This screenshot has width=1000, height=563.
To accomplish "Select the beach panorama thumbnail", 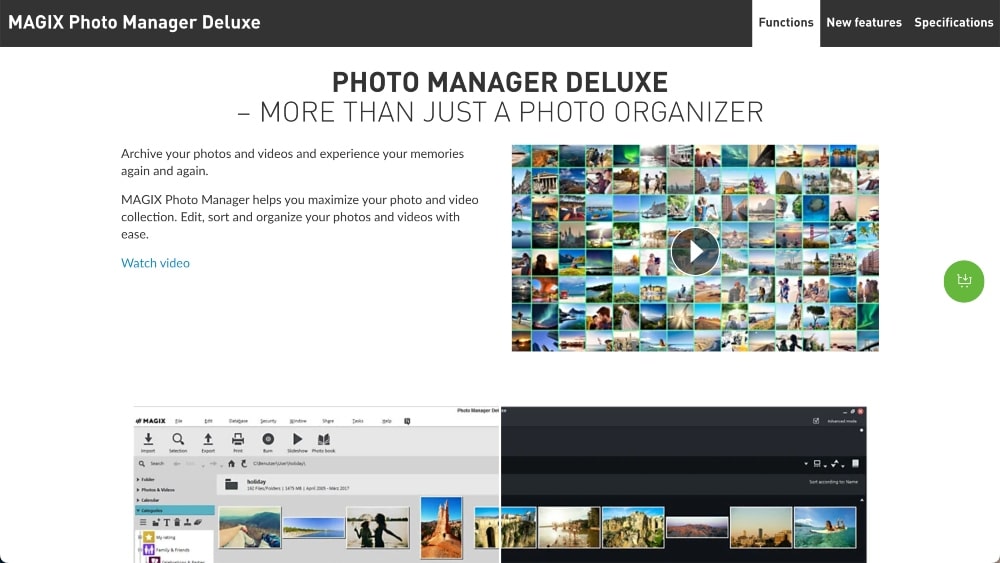I will tap(314, 528).
